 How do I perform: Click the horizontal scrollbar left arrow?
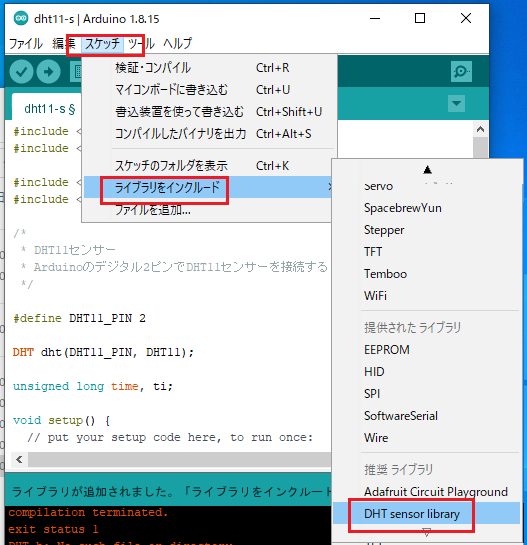coord(19,459)
